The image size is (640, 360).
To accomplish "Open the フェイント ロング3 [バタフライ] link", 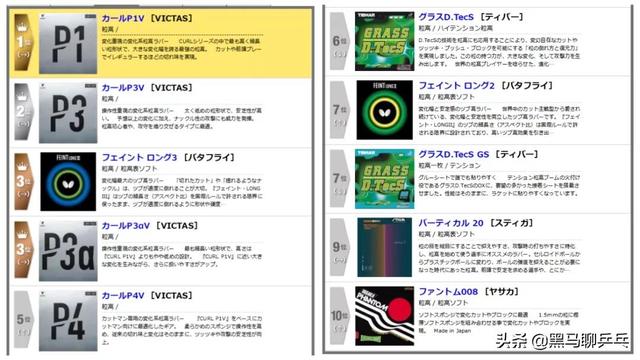I will [x=168, y=157].
